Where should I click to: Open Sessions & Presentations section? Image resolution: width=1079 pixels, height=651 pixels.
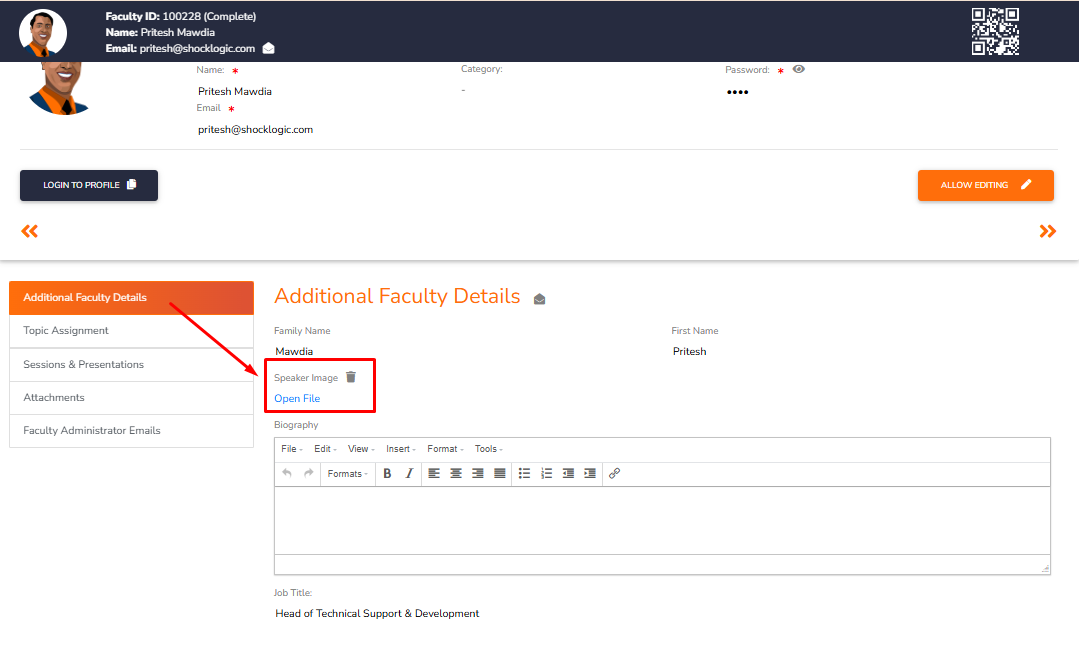[x=131, y=365]
